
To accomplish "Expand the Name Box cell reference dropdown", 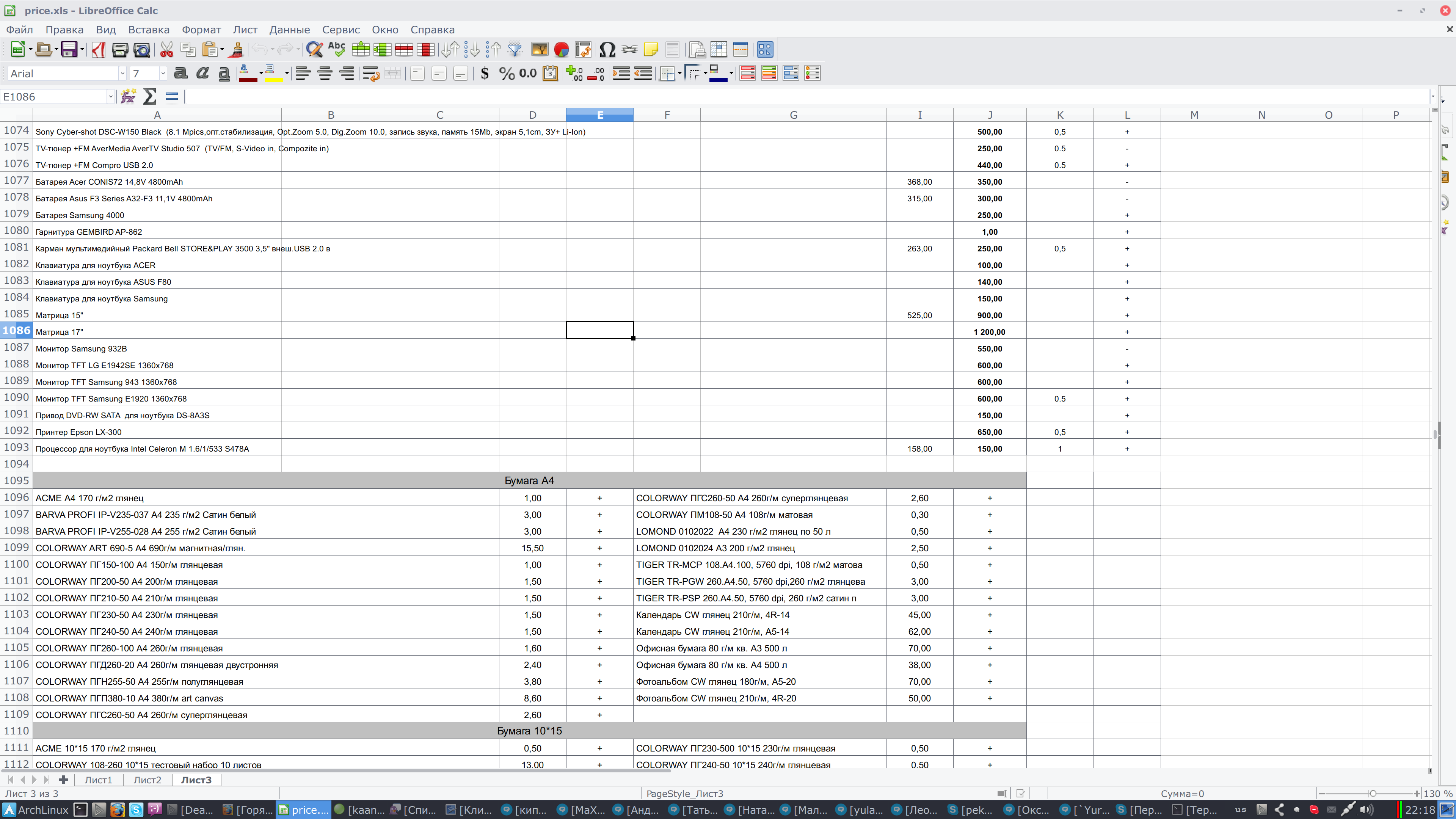I will pyautogui.click(x=110, y=97).
